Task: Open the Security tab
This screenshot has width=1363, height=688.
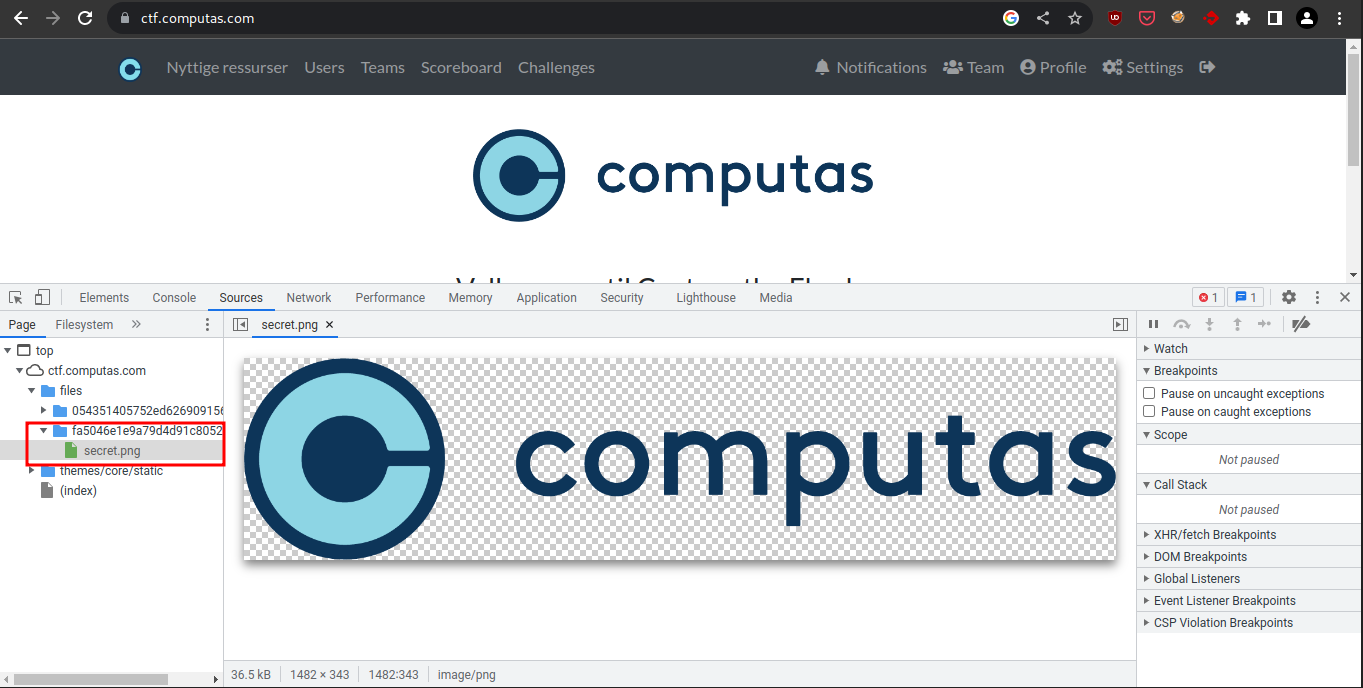Action: (622, 298)
